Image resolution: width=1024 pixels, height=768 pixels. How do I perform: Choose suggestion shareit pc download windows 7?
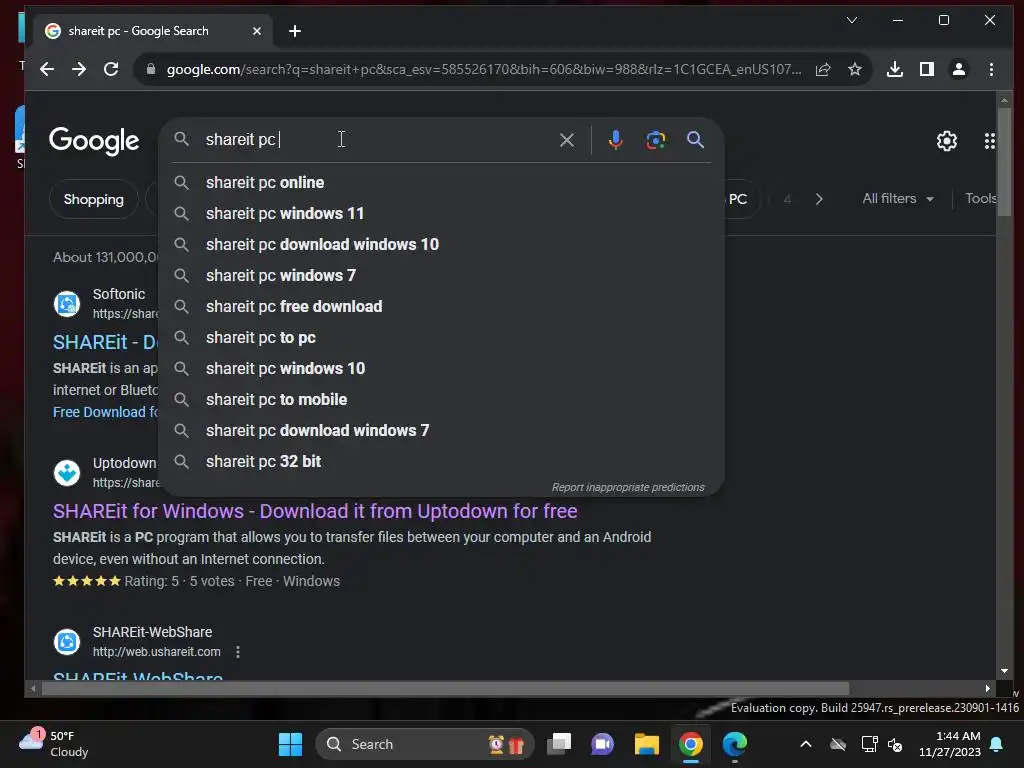441,430
